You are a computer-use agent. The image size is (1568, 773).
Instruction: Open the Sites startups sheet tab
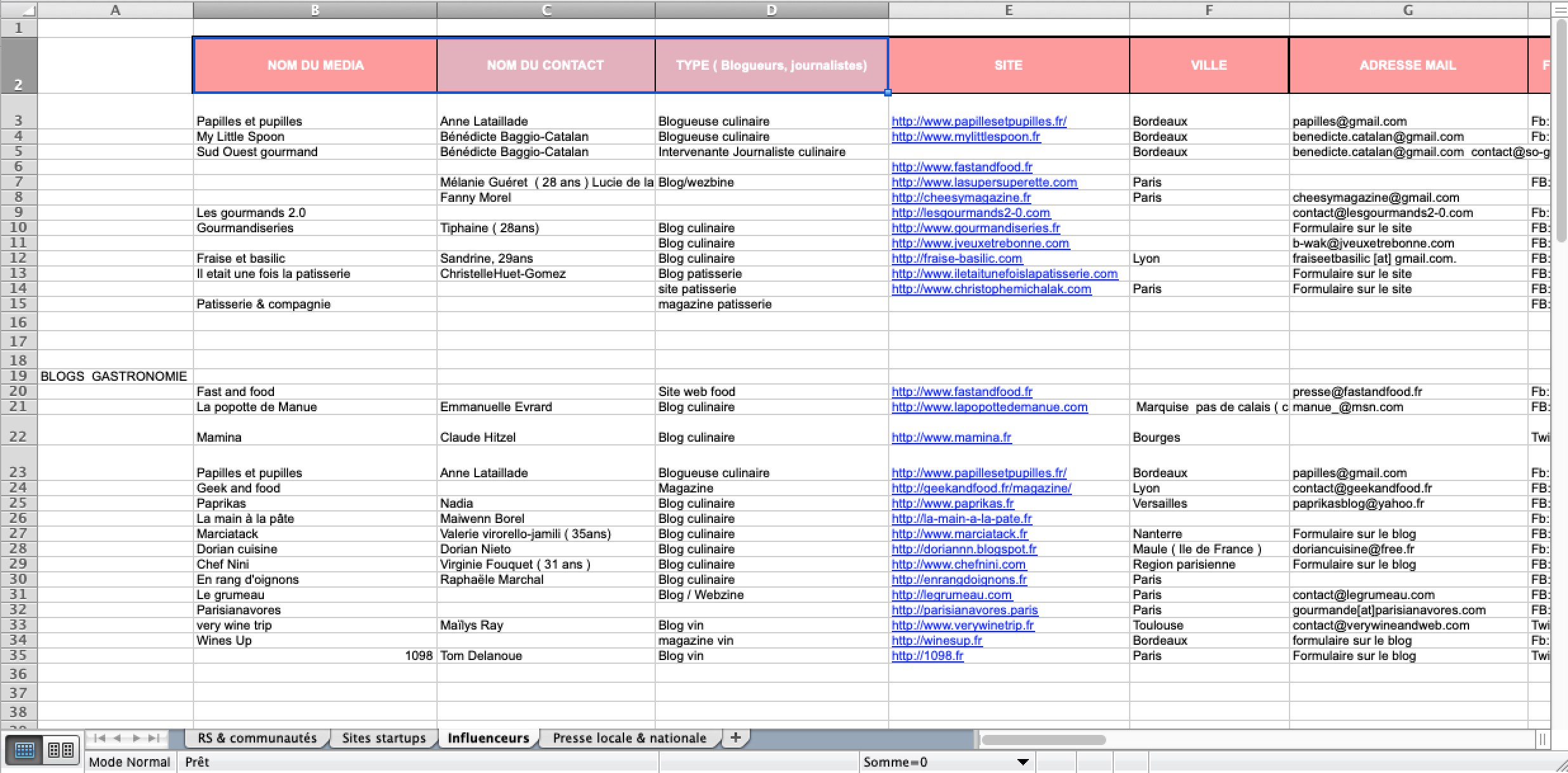point(382,738)
